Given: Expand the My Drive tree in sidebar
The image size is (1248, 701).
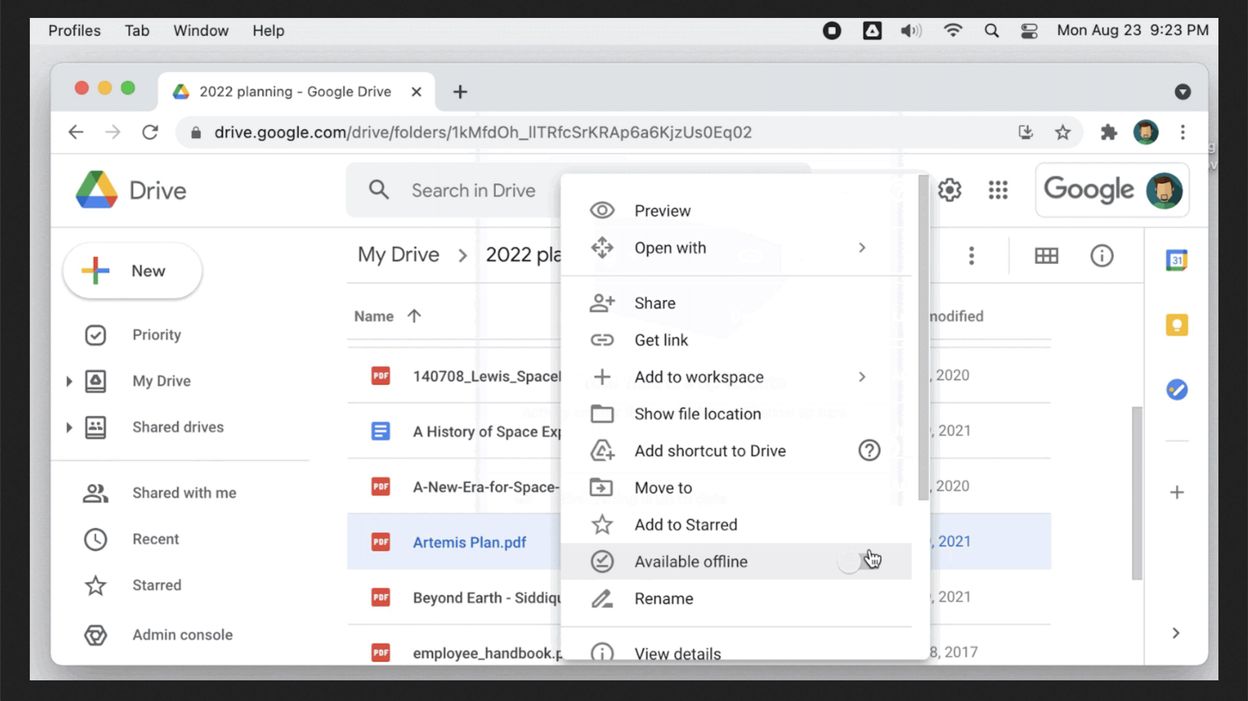Looking at the screenshot, I should point(69,381).
